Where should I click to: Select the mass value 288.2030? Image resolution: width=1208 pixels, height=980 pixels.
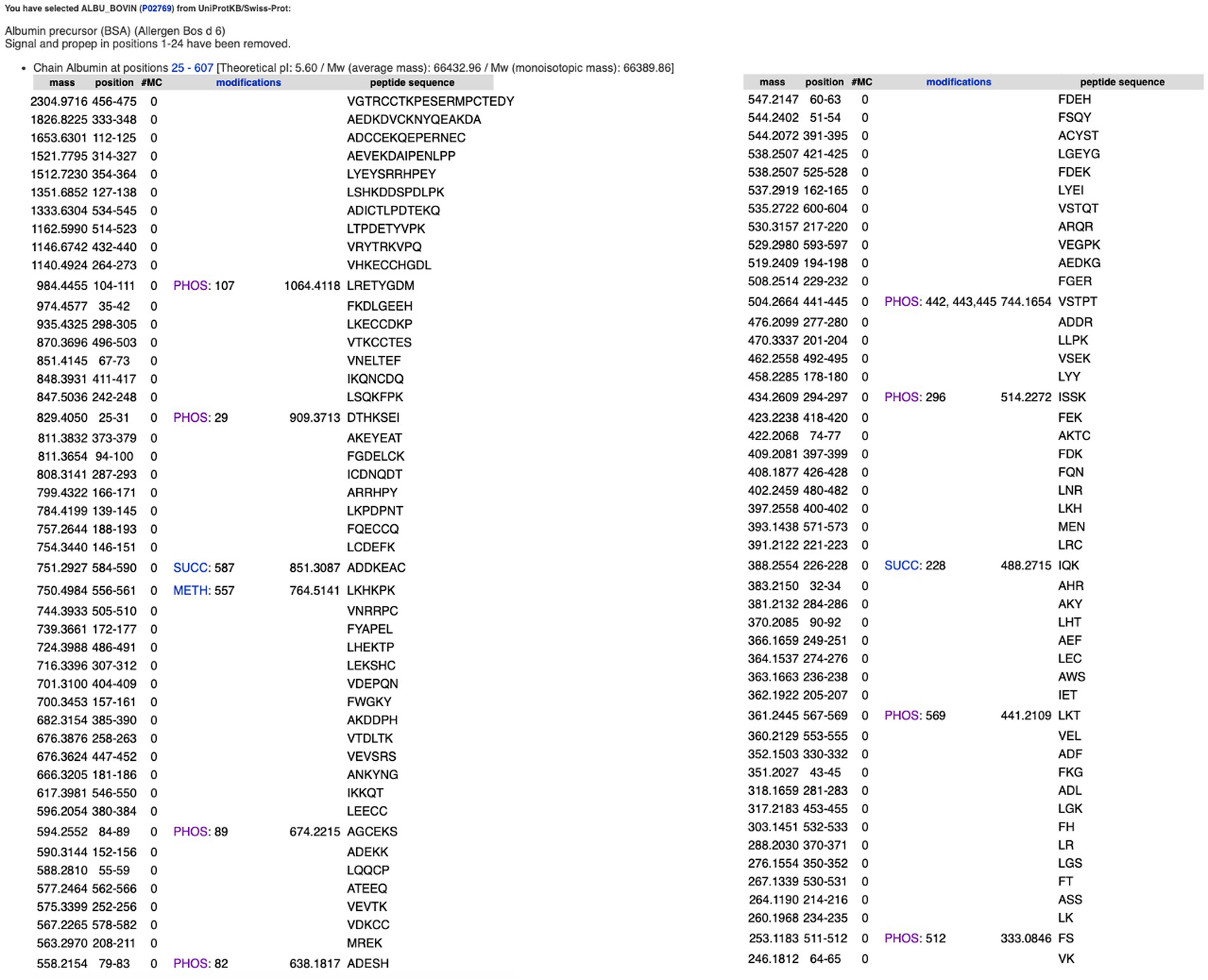coord(774,845)
